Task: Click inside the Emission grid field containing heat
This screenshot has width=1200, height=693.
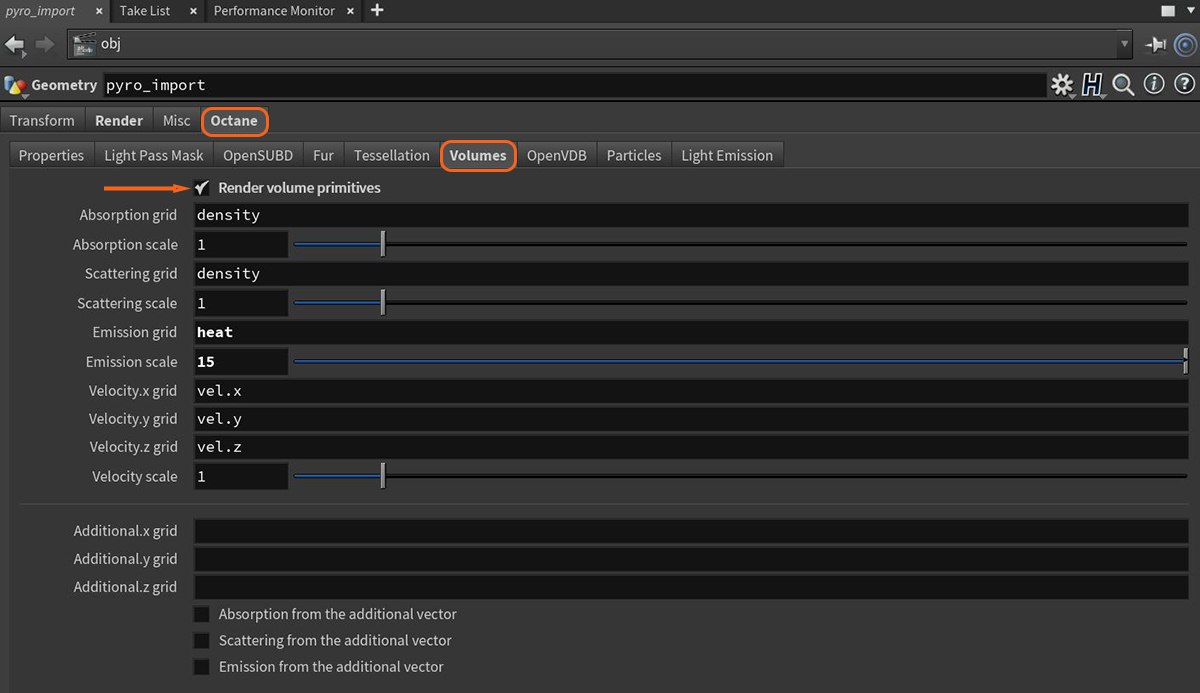Action: (x=400, y=331)
